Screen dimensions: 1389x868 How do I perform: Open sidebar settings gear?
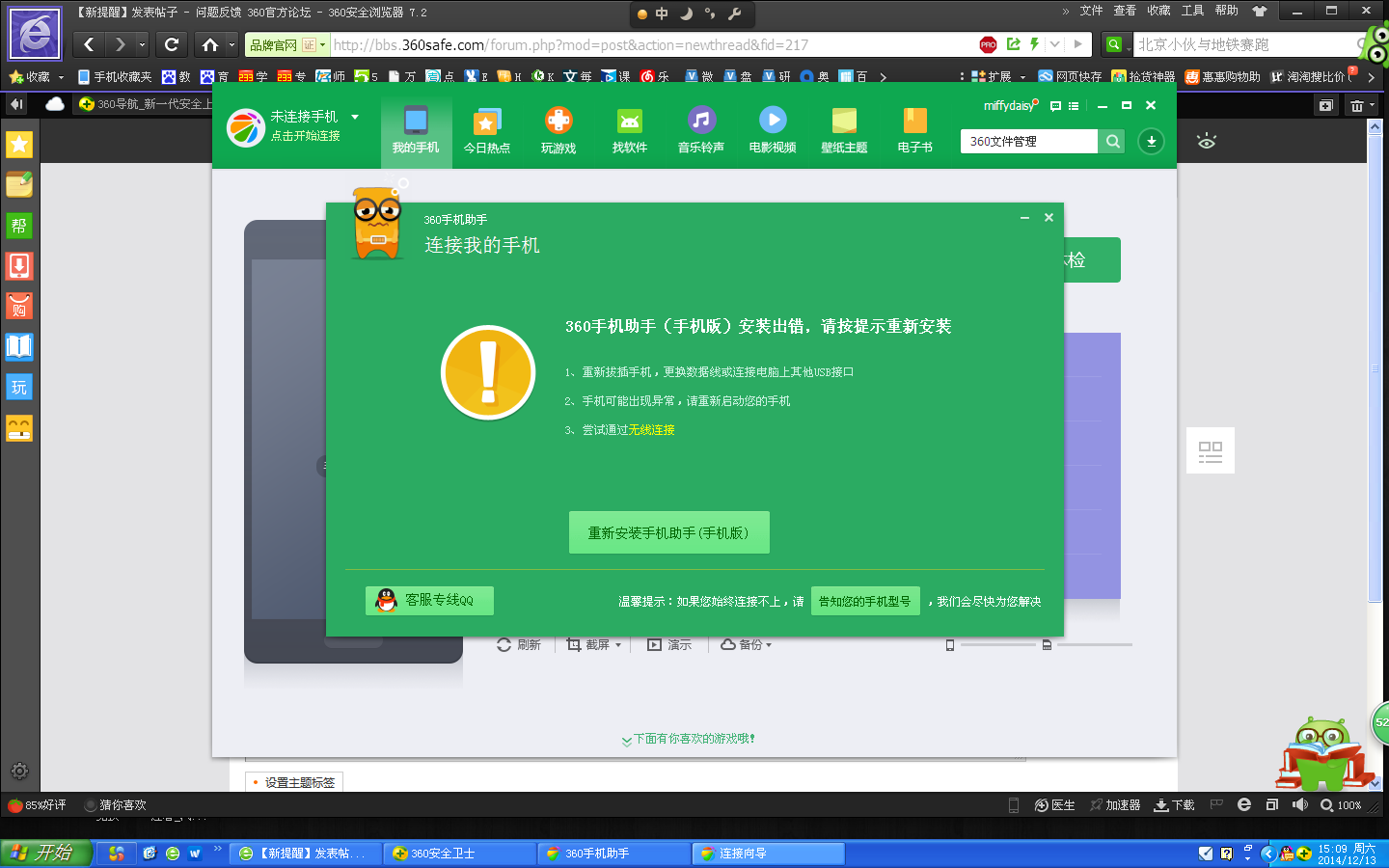pyautogui.click(x=19, y=771)
